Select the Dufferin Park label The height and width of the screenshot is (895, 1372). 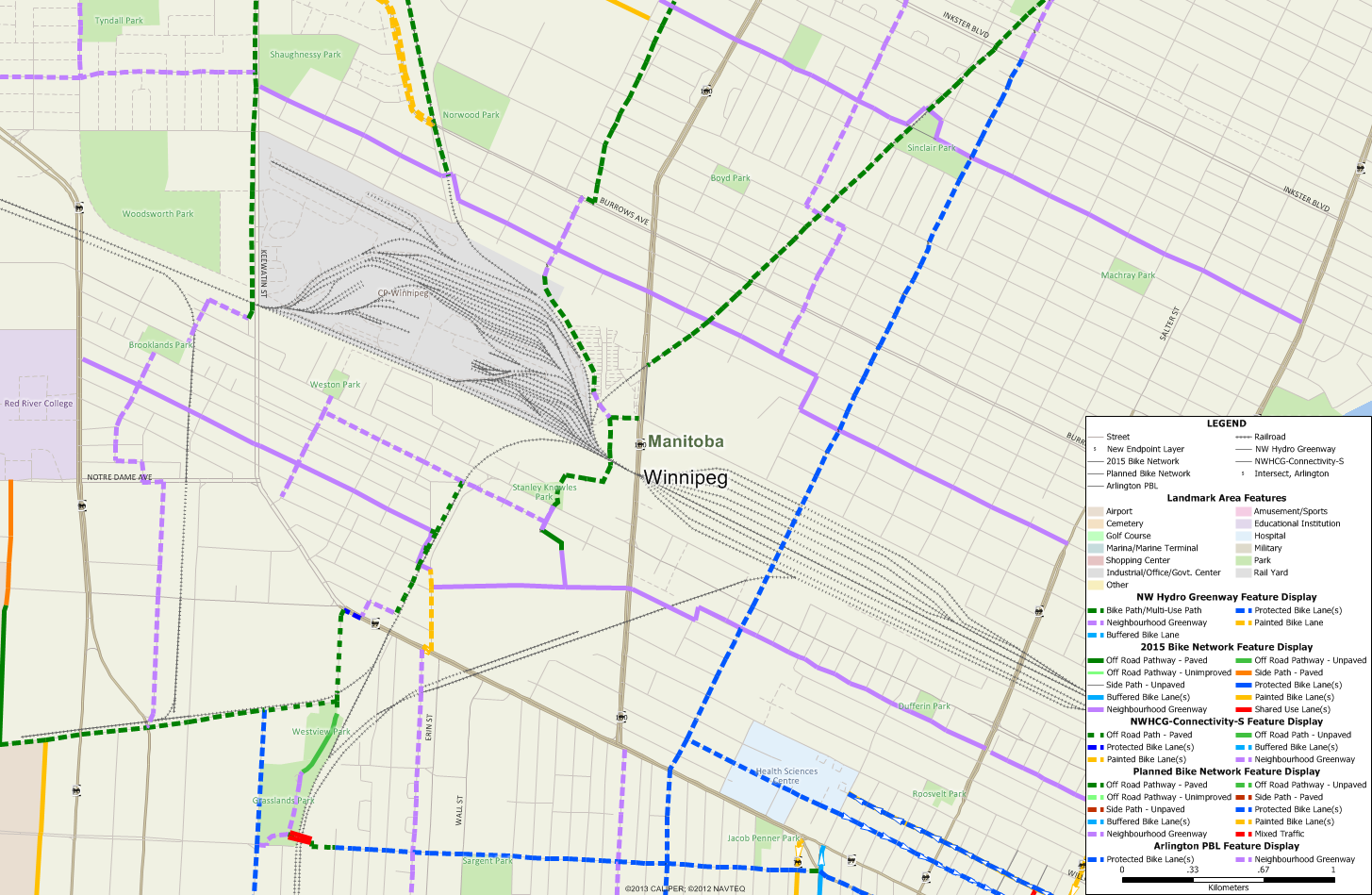(x=924, y=706)
